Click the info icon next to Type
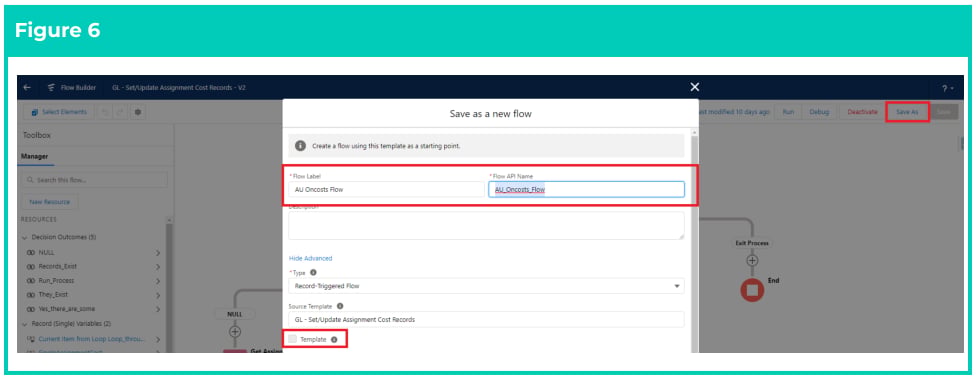Image resolution: width=976 pixels, height=379 pixels. [x=313, y=273]
